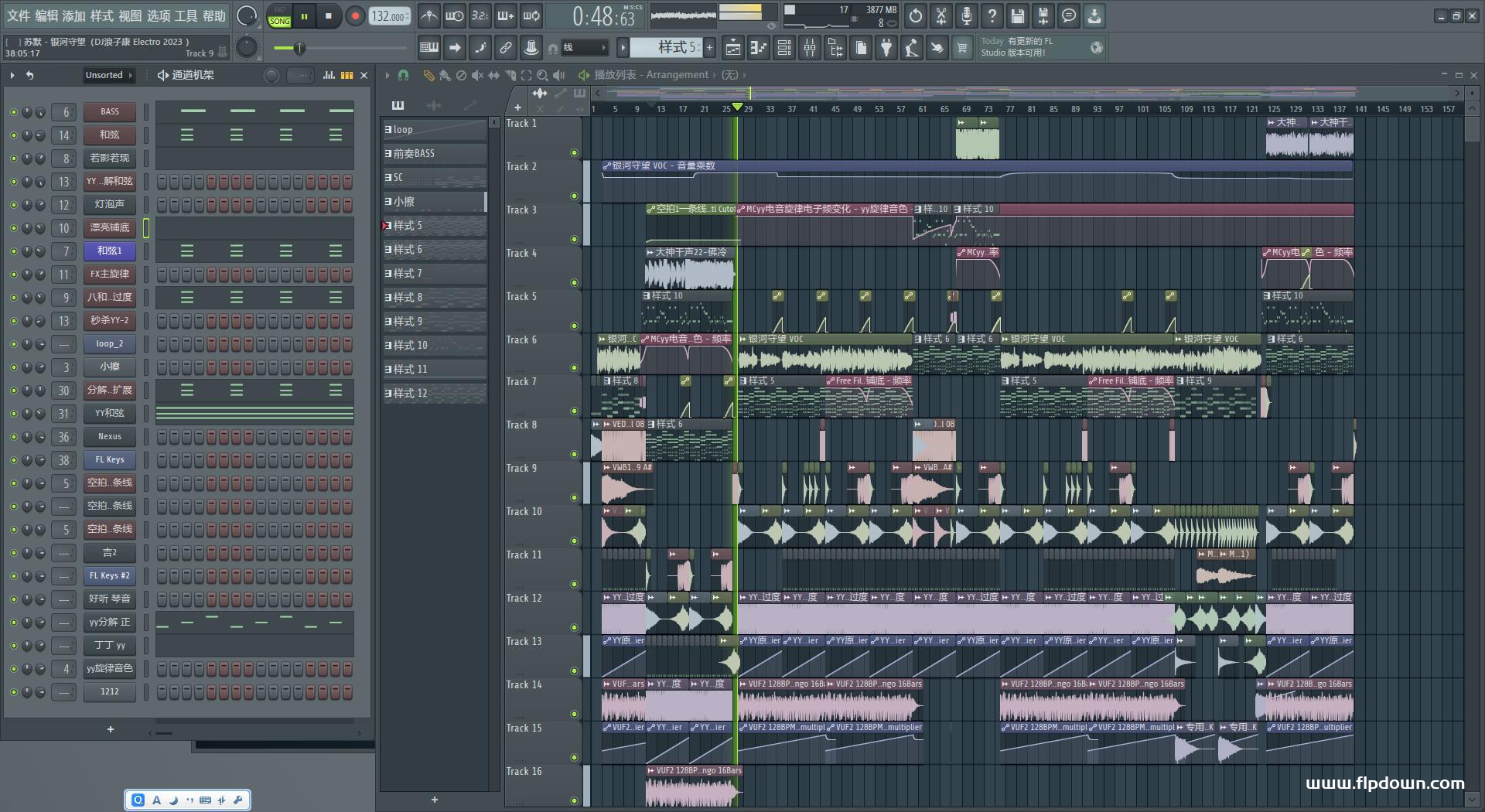Enable loop recording icon

531,15
